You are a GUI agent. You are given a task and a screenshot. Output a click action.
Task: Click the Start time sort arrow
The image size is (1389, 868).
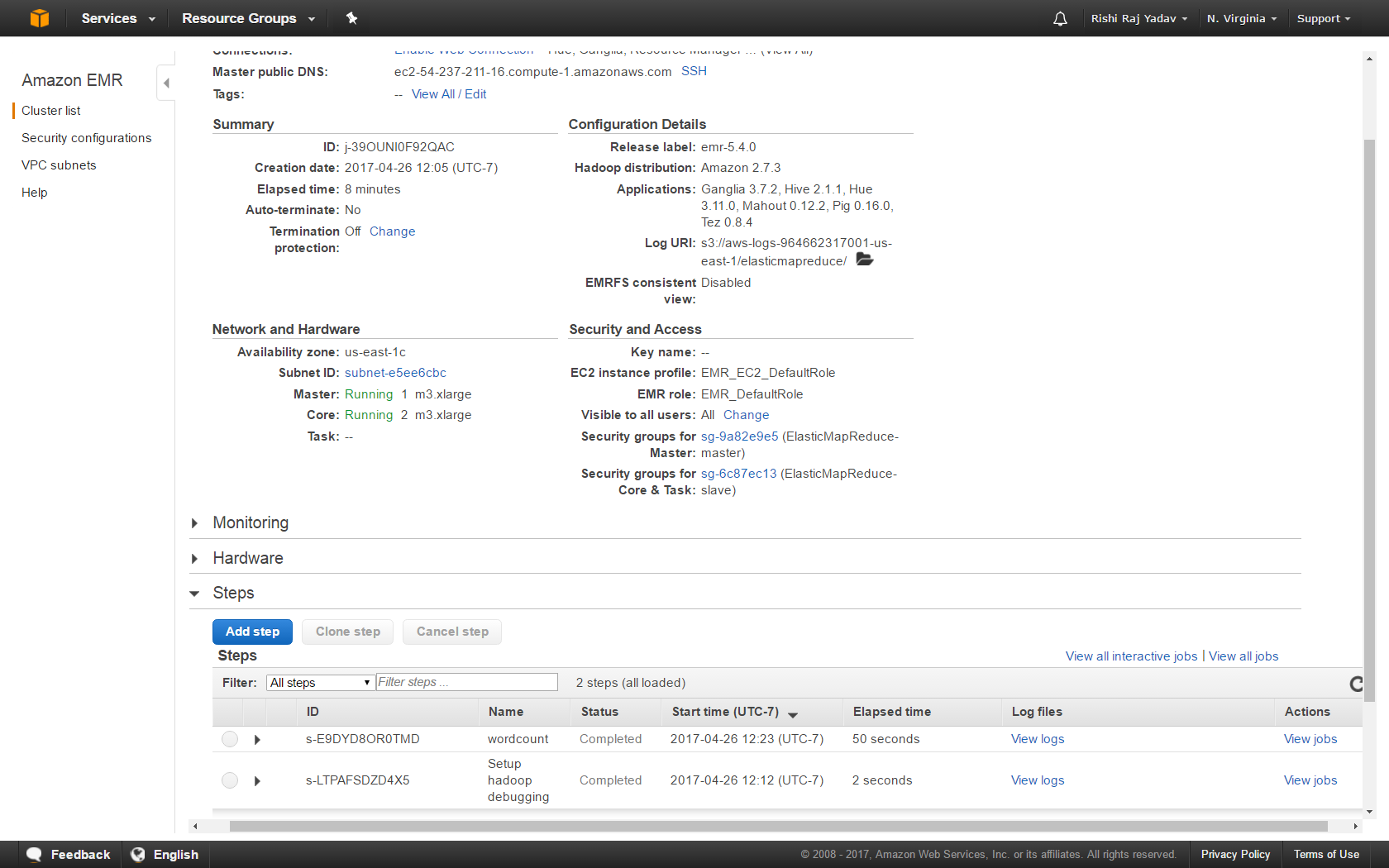(793, 714)
